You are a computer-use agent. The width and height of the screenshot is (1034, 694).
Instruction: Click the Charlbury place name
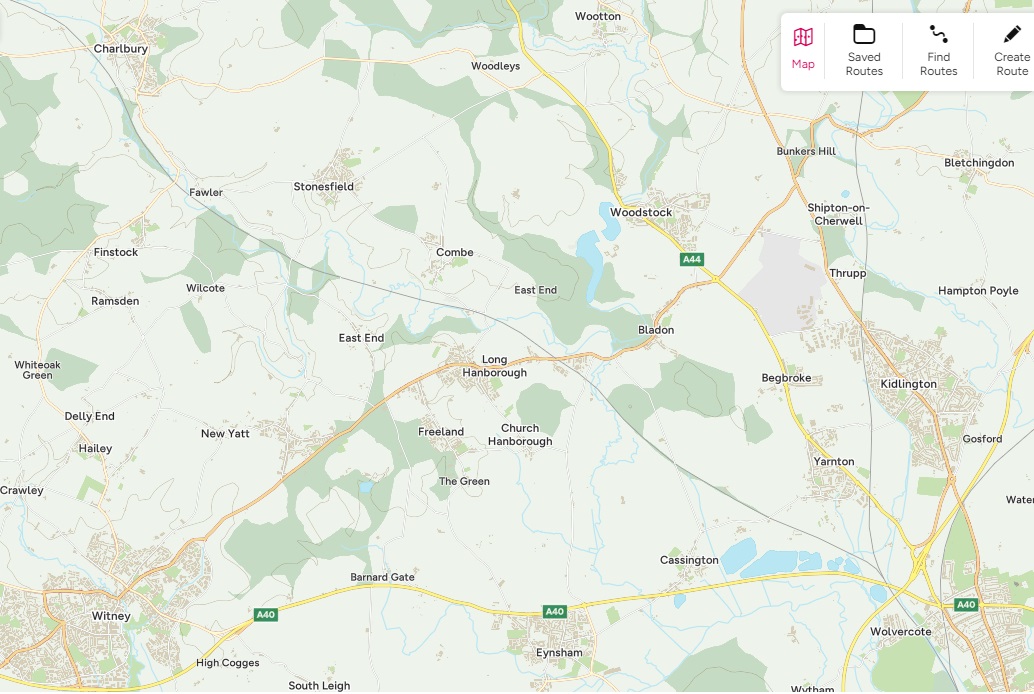pyautogui.click(x=121, y=49)
